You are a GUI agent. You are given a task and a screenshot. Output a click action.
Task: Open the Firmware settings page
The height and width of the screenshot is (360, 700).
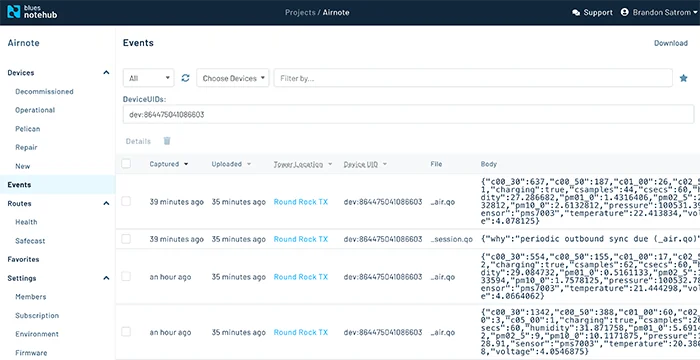(x=31, y=353)
